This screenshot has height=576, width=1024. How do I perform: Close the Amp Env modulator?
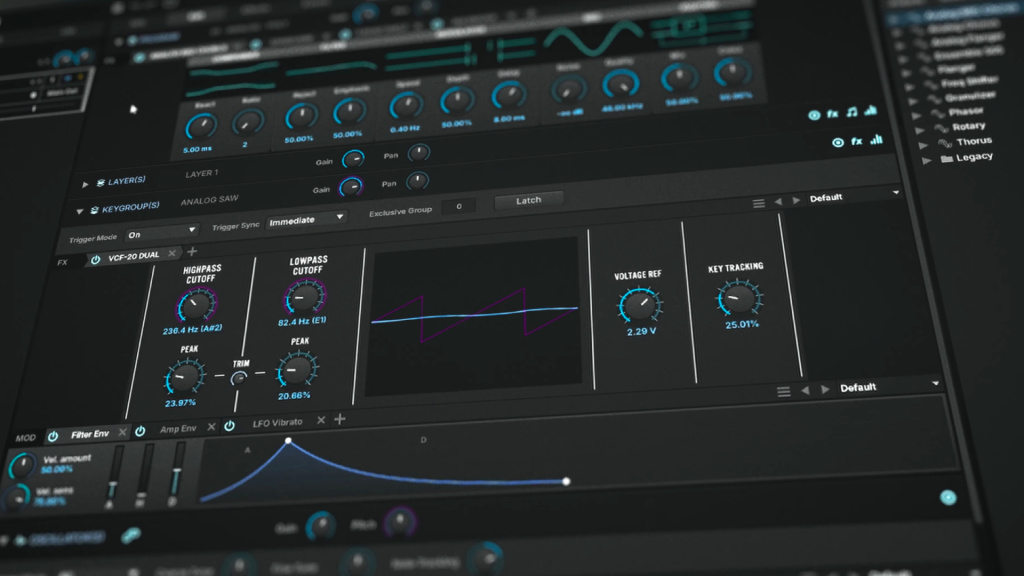(x=211, y=427)
